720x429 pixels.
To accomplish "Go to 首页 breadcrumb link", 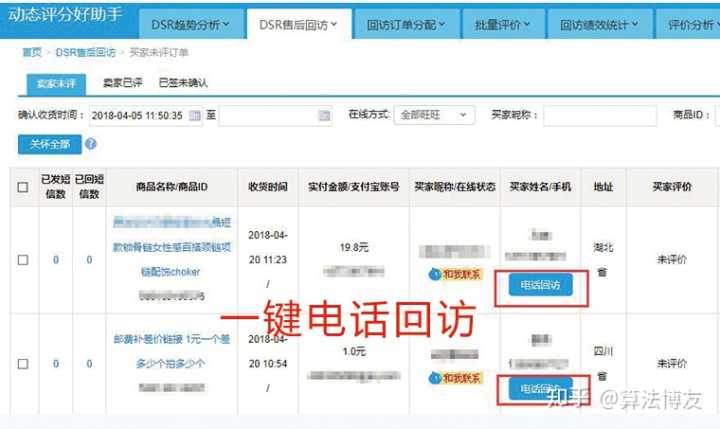I will (32, 52).
